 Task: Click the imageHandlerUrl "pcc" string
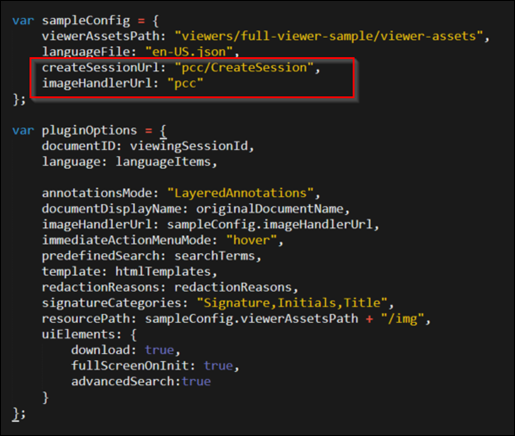point(185,83)
